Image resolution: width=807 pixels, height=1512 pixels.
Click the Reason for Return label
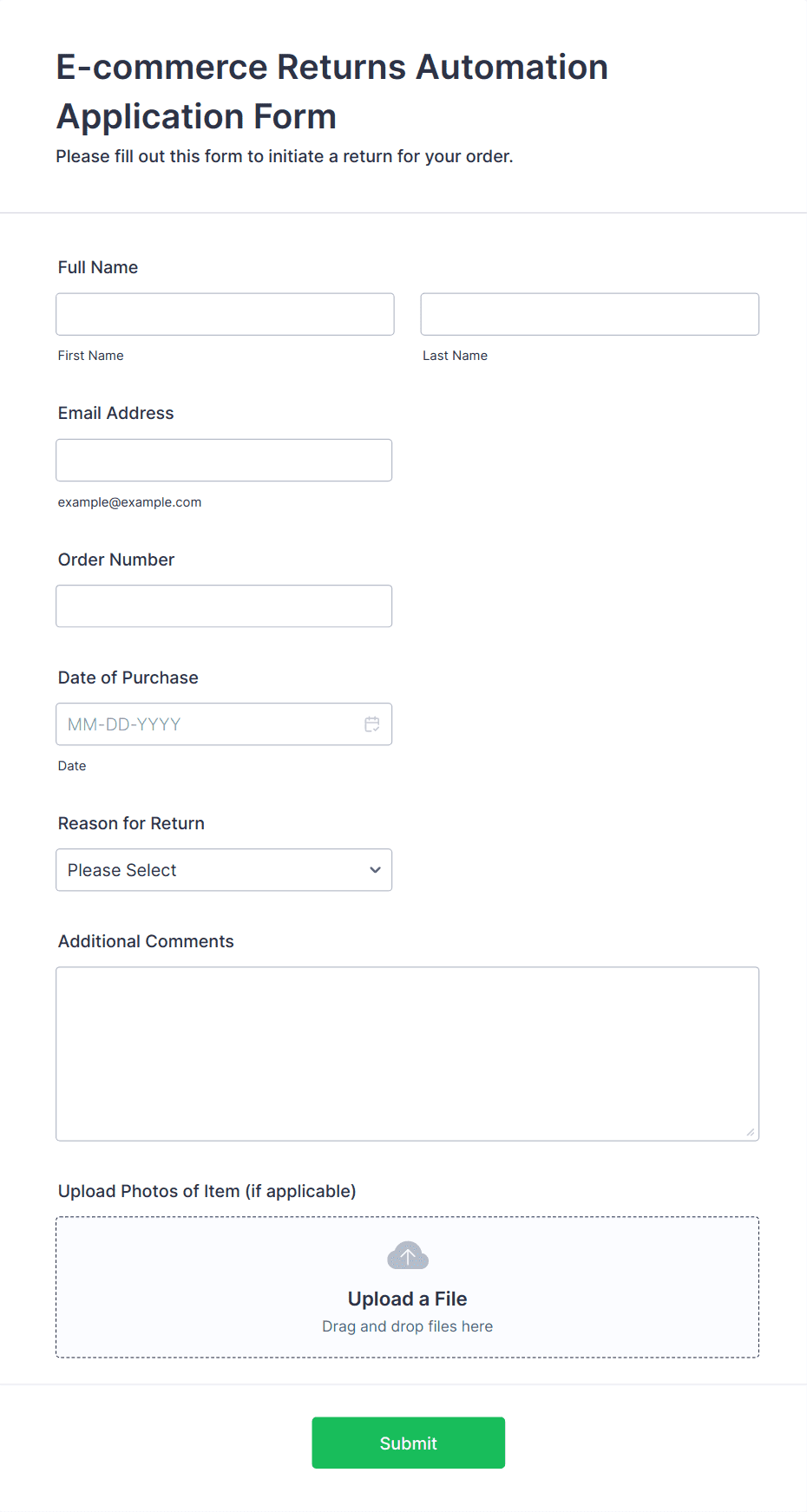click(x=131, y=823)
